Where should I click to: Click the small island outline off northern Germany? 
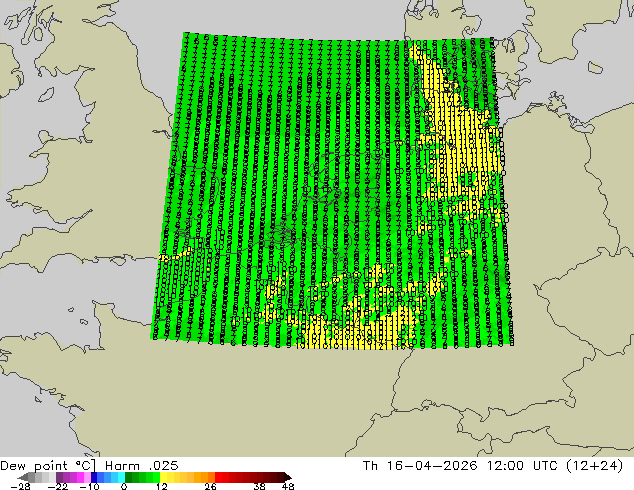[594, 68]
